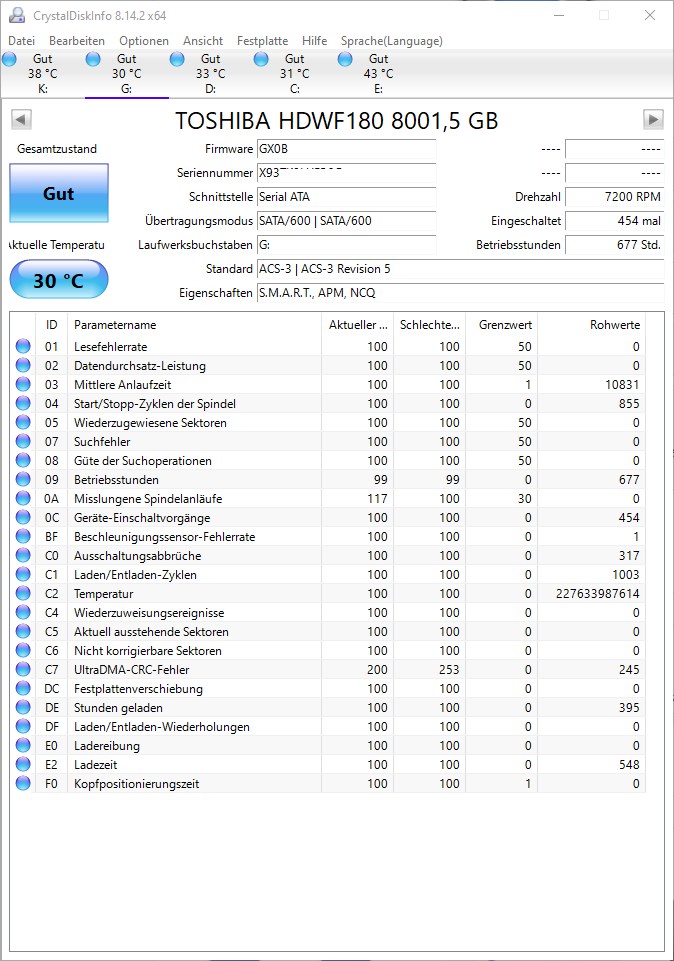Select drive E: at 43 °C
Screen dimensions: 674x961
(378, 74)
